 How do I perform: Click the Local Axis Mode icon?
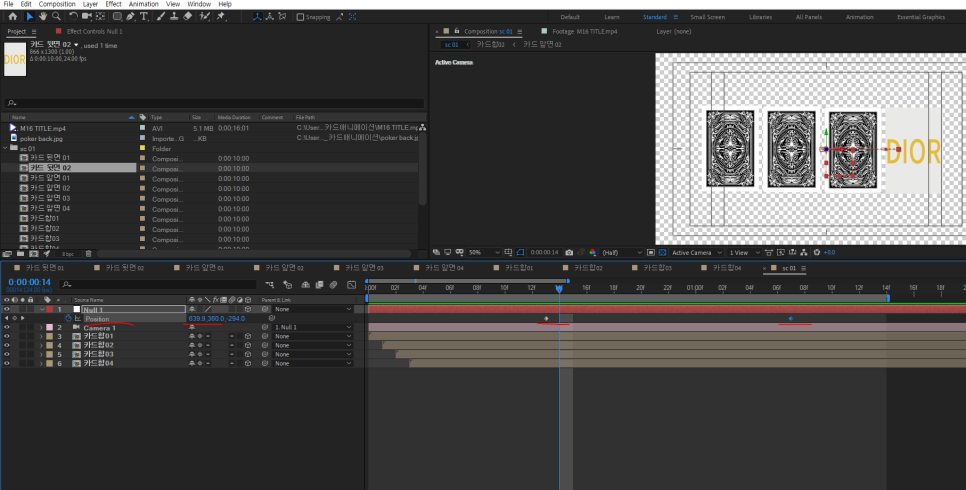[258, 17]
